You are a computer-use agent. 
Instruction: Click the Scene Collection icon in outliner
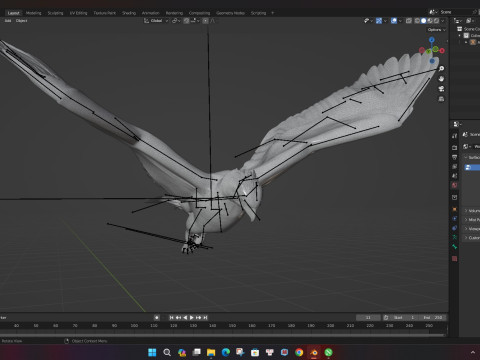click(460, 29)
